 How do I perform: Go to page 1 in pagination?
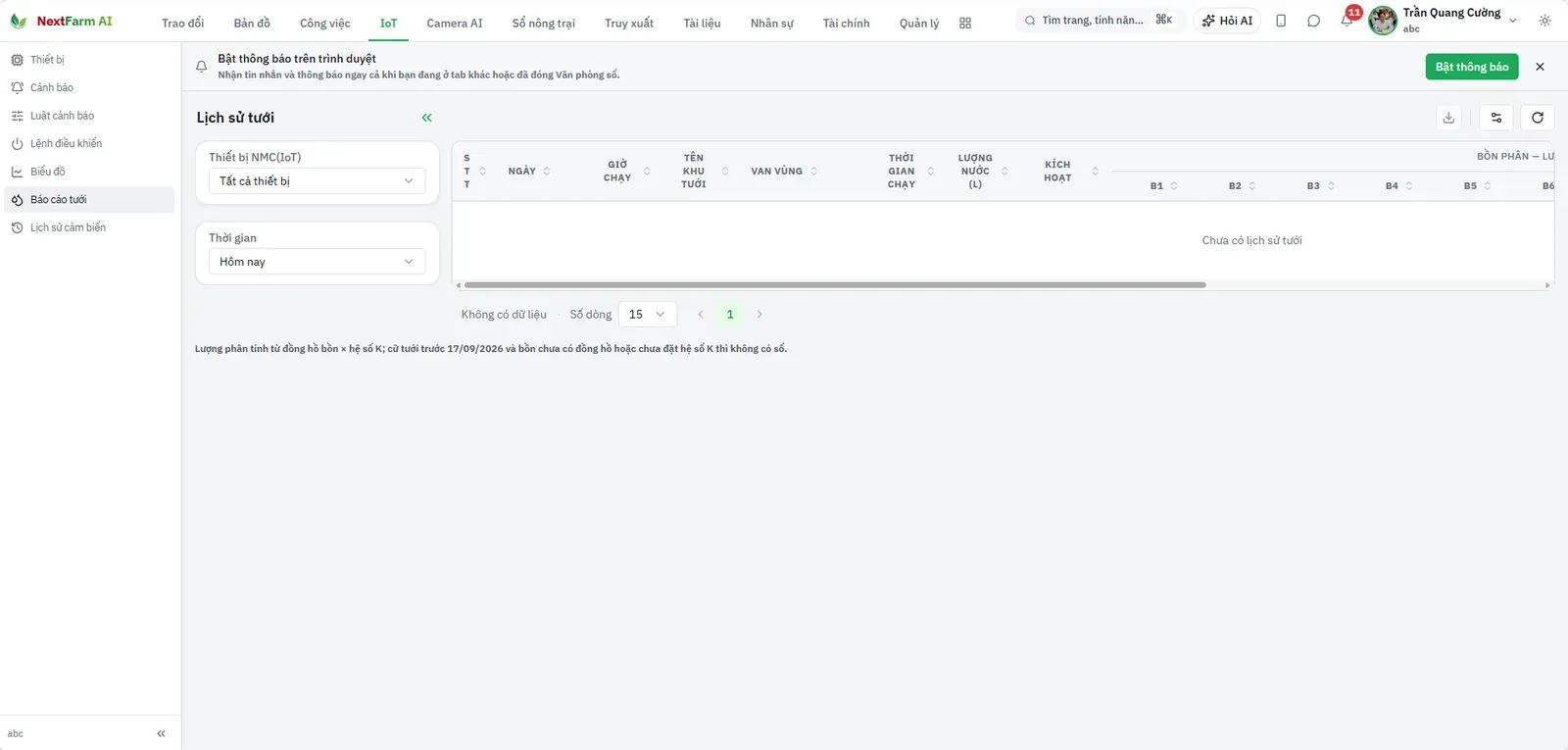point(730,315)
